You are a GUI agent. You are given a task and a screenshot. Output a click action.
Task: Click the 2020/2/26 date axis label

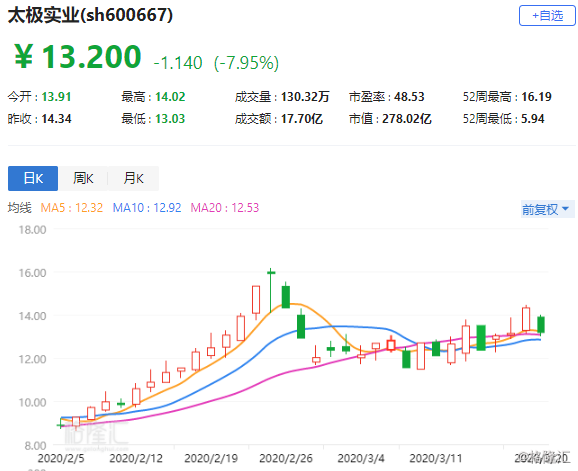[286, 458]
